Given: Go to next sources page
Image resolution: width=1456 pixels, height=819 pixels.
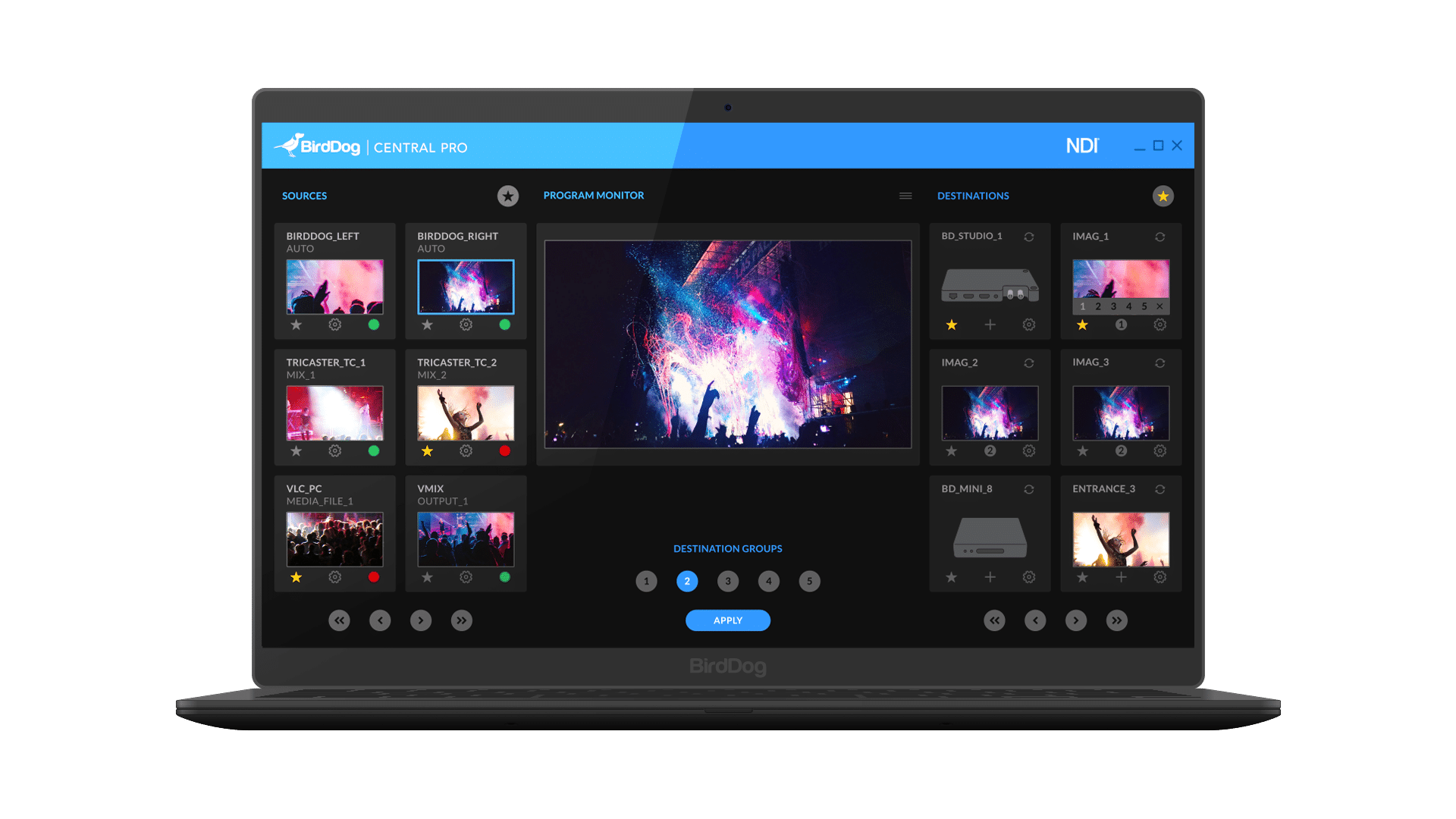Looking at the screenshot, I should (x=421, y=620).
